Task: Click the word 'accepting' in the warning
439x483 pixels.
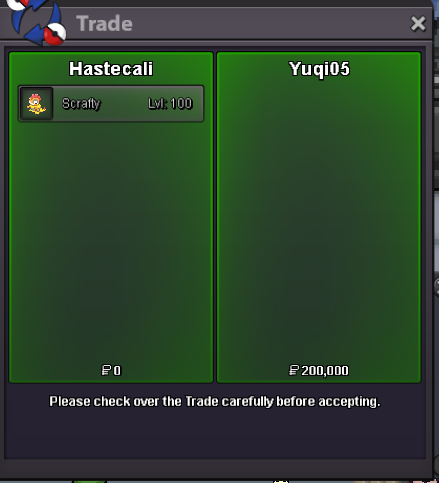Action: point(349,402)
